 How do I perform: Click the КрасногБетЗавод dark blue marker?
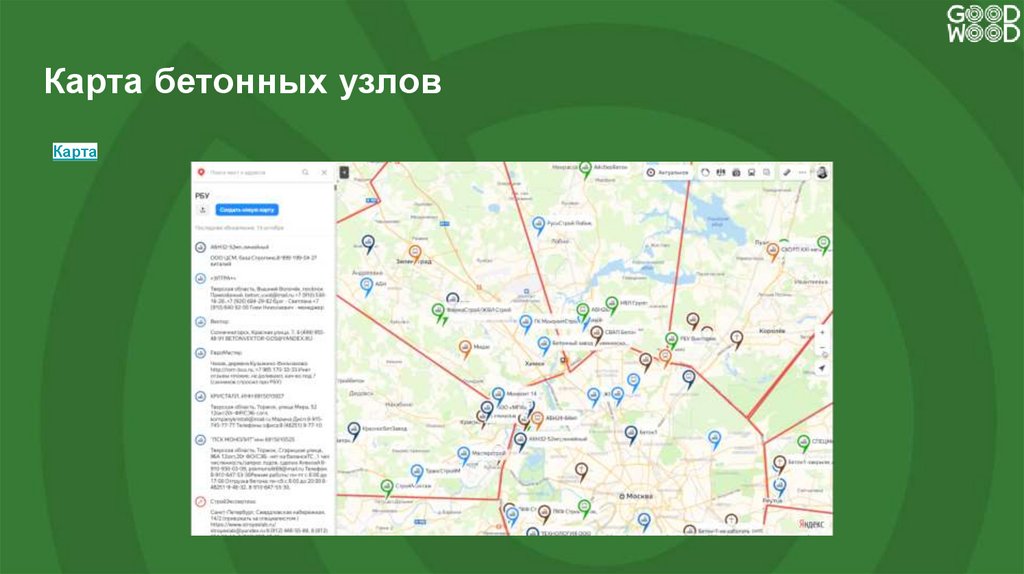coord(354,430)
